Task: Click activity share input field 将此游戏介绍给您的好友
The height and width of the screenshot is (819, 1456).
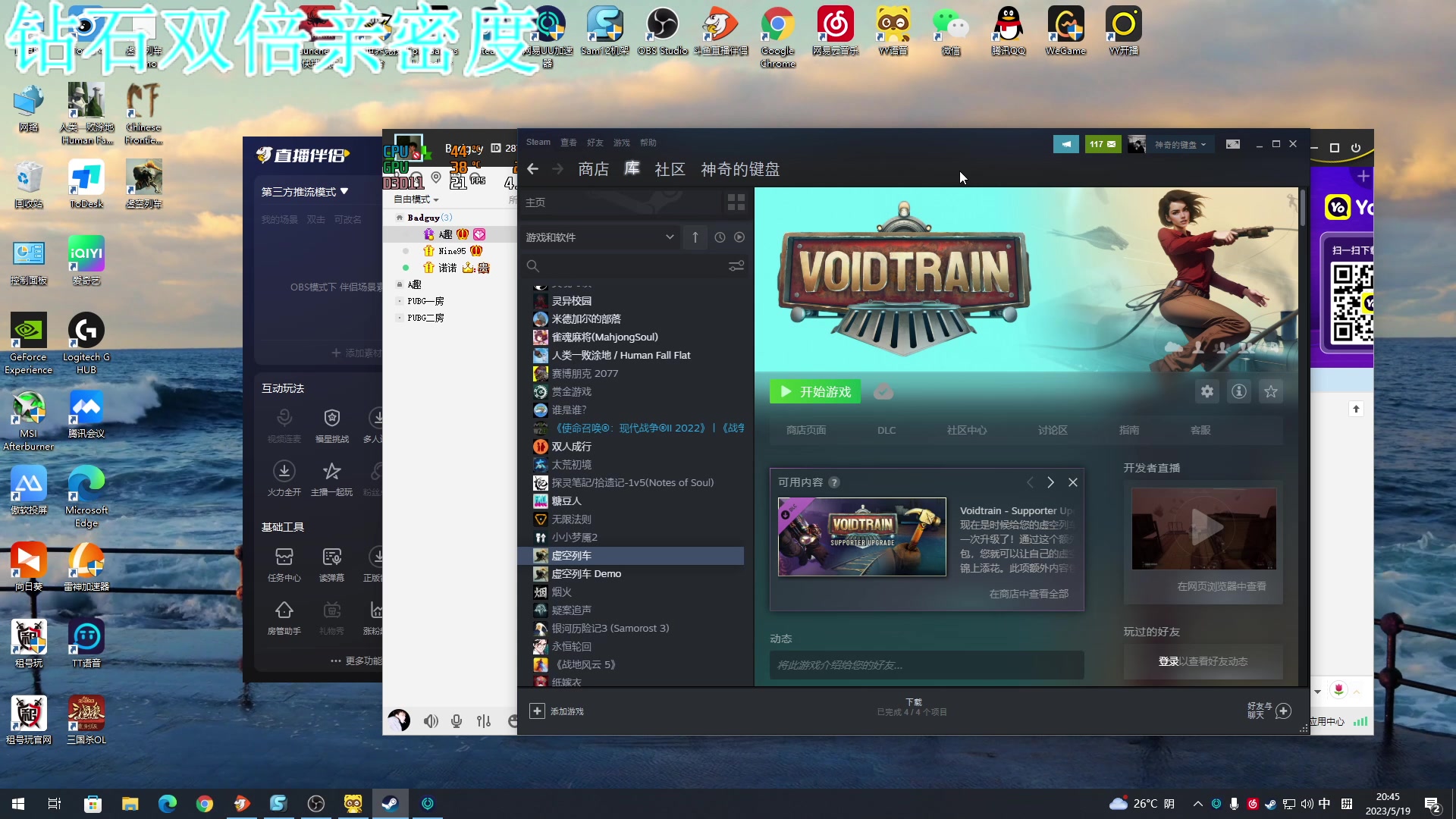Action: point(927,665)
